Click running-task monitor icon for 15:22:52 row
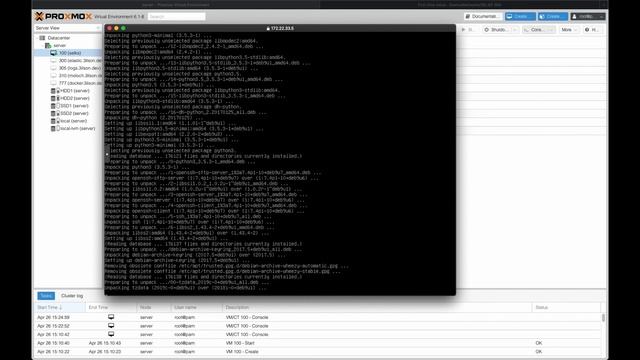This screenshot has width=640, height=360. 111,326
